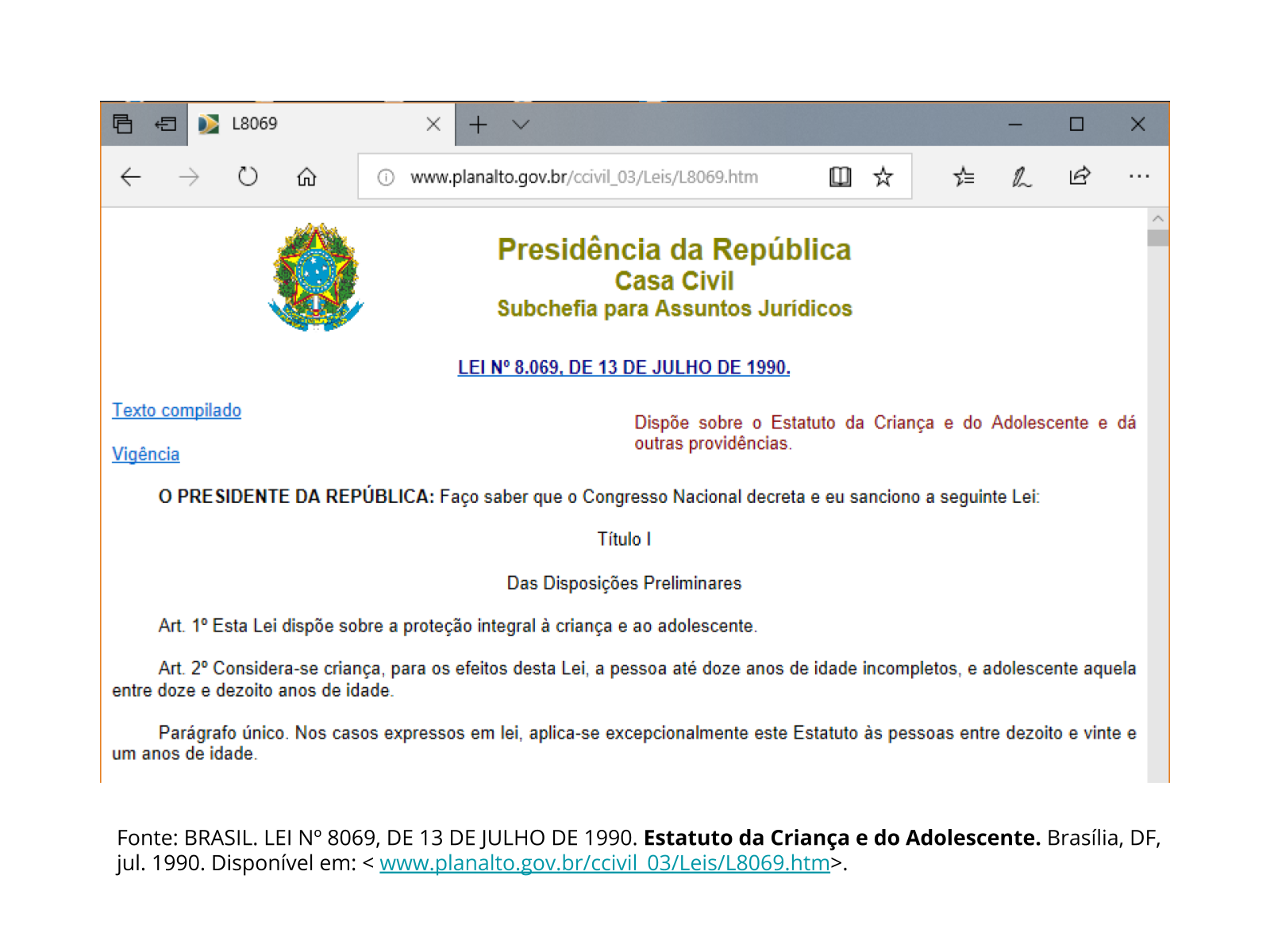Image resolution: width=1270 pixels, height=952 pixels.
Task: Open reading view book icon
Action: coord(840,177)
